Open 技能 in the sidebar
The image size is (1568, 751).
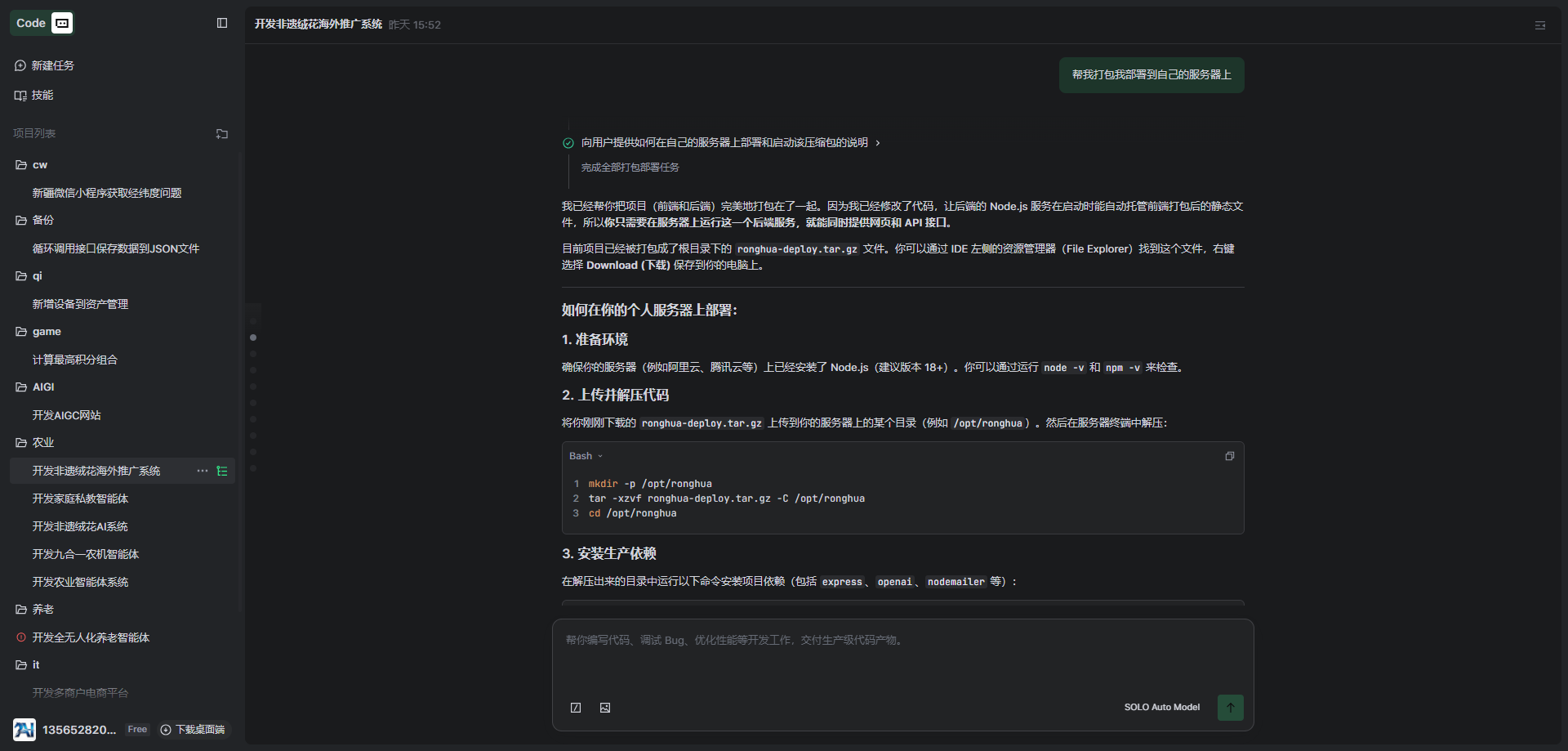click(x=42, y=96)
